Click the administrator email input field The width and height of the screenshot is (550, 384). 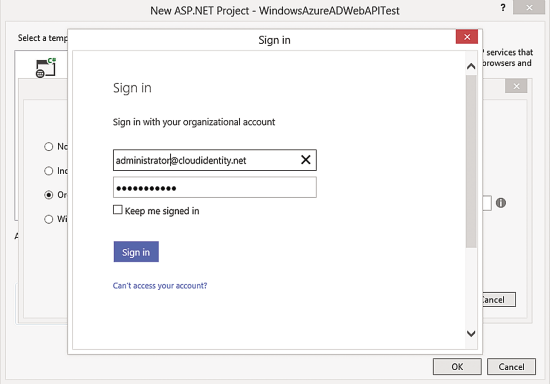point(215,160)
